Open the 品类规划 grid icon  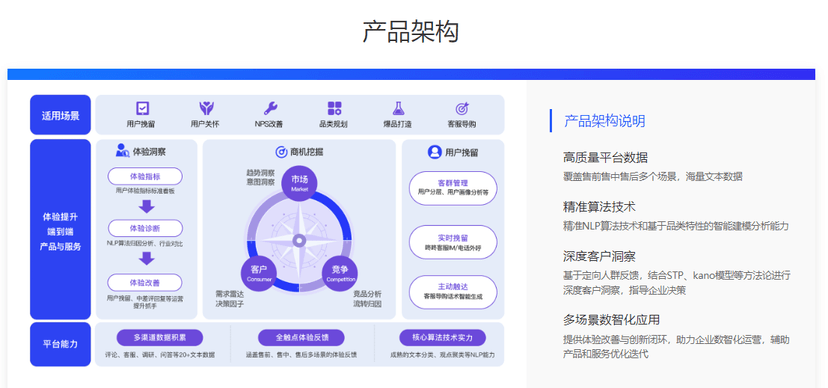[335, 108]
